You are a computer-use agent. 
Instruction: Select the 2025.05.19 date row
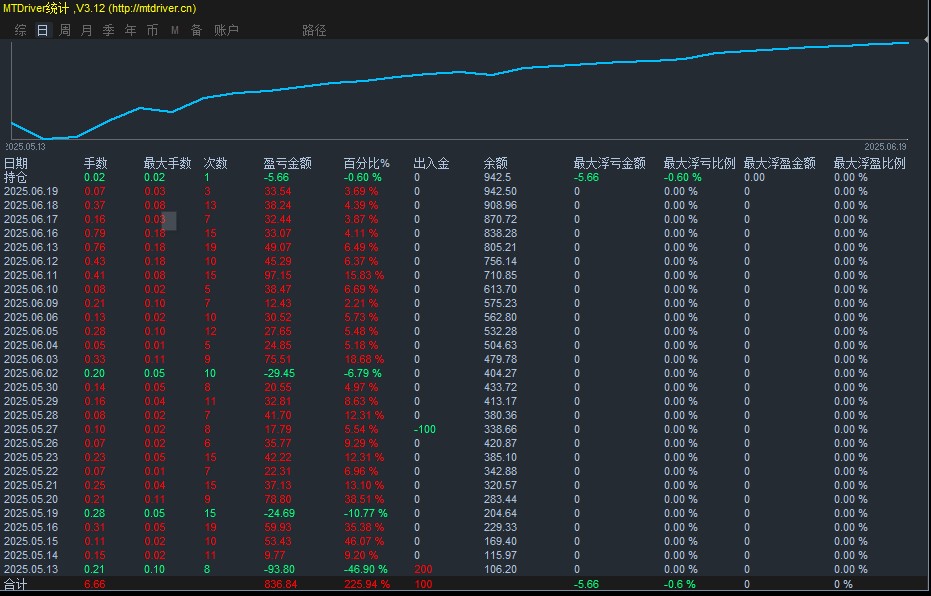click(x=31, y=513)
